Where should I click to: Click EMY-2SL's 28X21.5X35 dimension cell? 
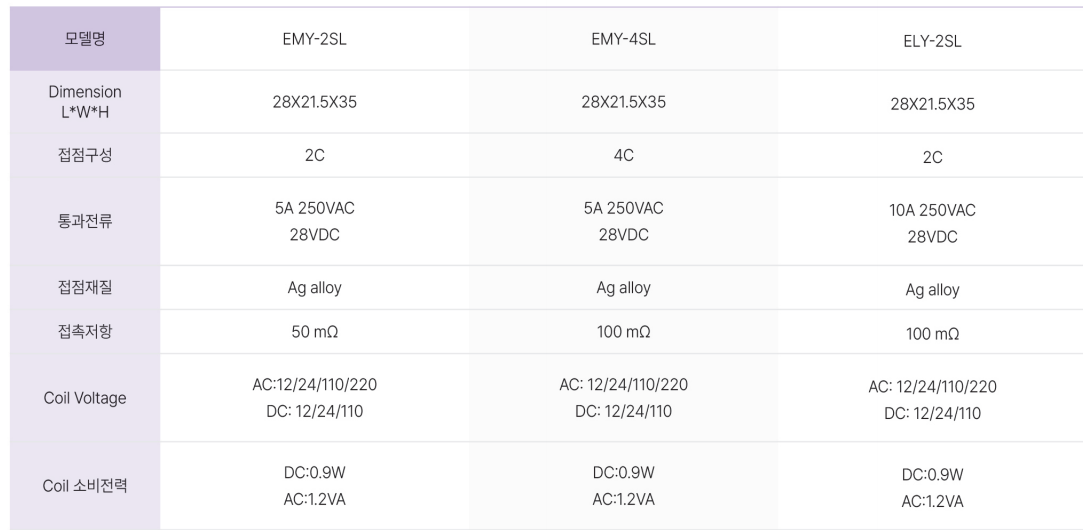[314, 102]
